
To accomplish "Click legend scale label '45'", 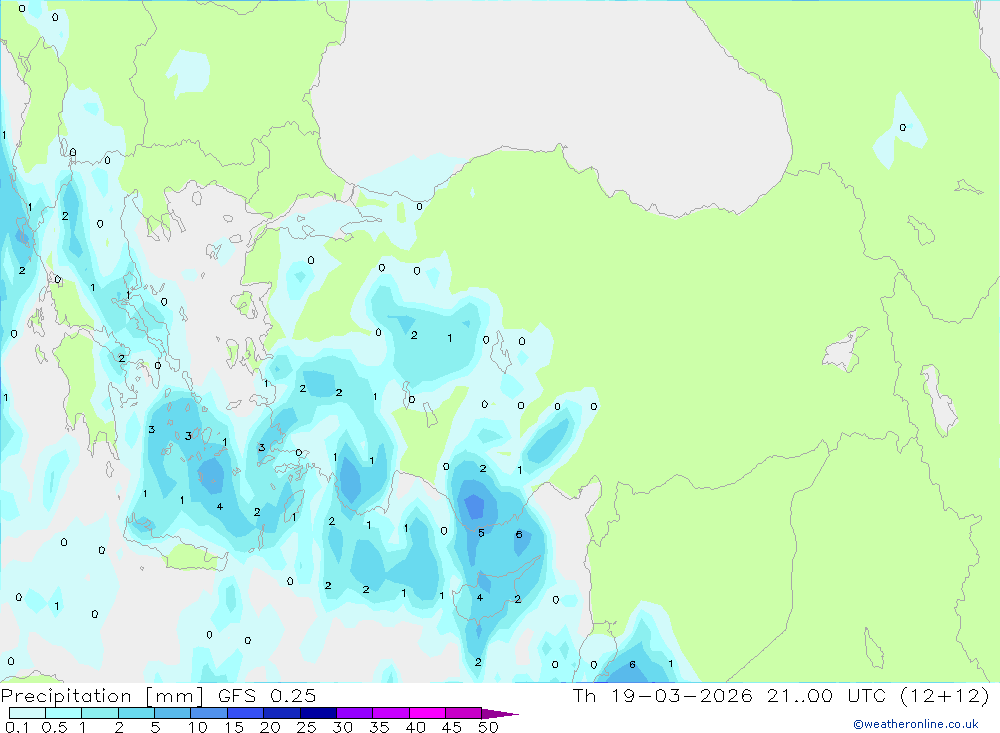I will click(452, 727).
